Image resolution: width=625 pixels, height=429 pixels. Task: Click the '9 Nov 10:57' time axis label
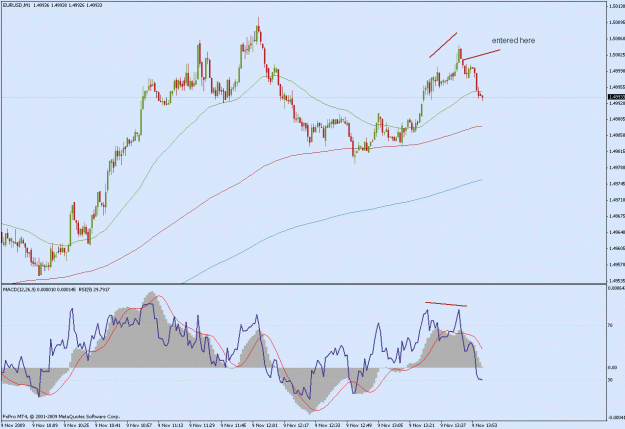[x=140, y=425]
